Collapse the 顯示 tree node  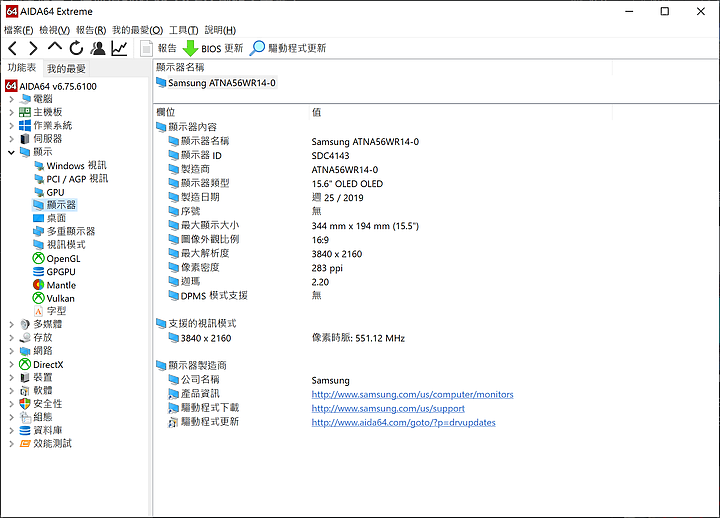pos(11,152)
